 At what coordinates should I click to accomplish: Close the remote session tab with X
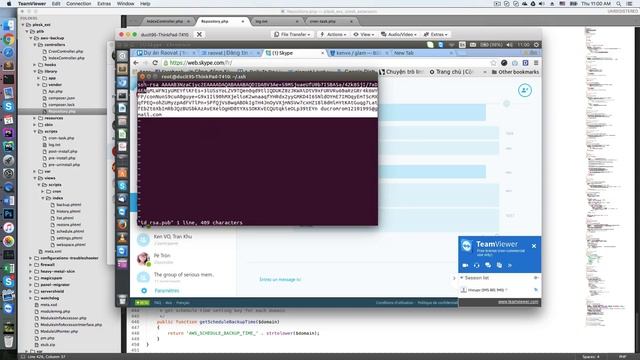tap(199, 34)
